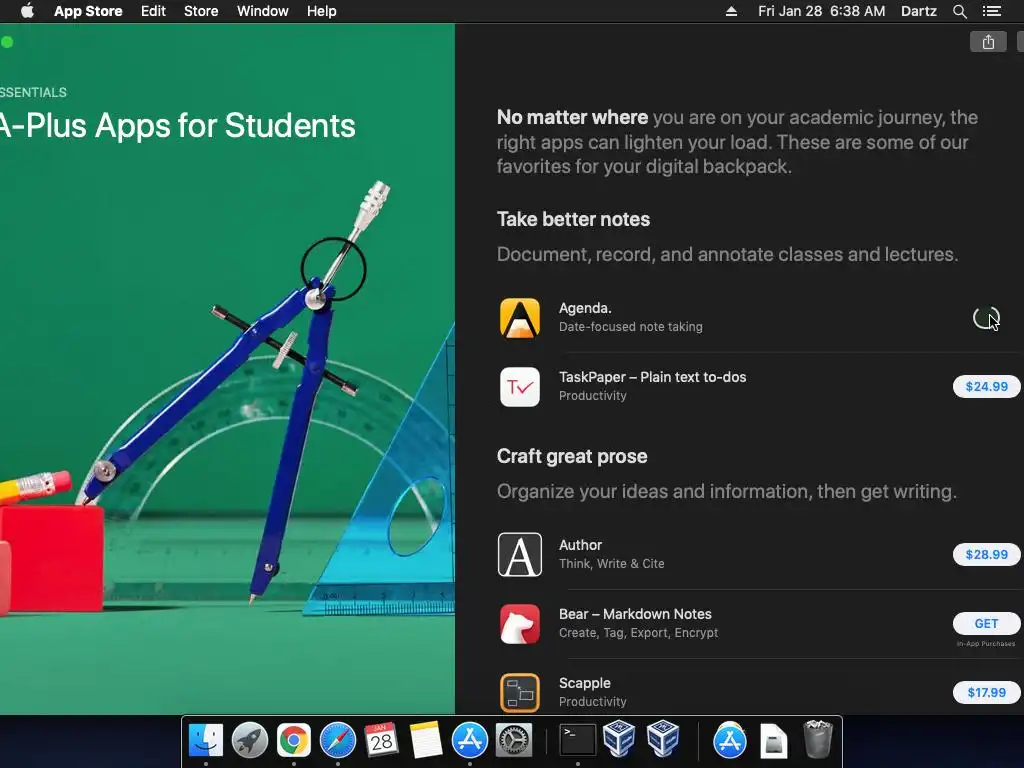Viewport: 1024px width, 768px height.
Task: Click the Agenda download progress spinner
Action: 986,318
